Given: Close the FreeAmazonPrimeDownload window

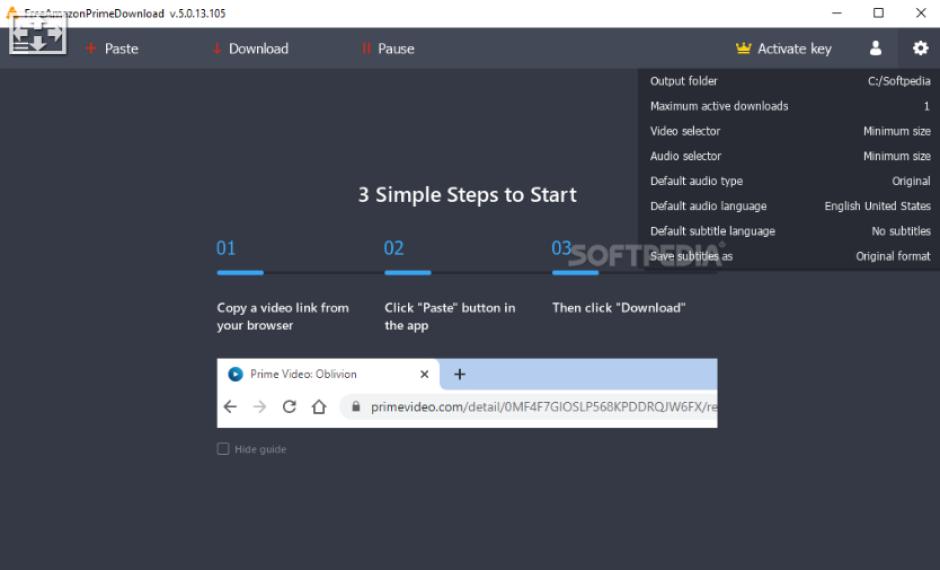Looking at the screenshot, I should [x=921, y=13].
